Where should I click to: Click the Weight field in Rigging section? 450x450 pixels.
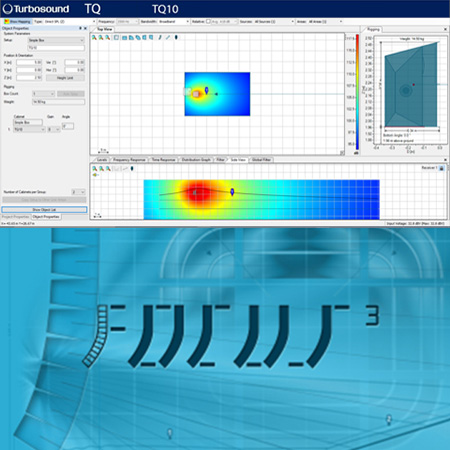(x=58, y=102)
